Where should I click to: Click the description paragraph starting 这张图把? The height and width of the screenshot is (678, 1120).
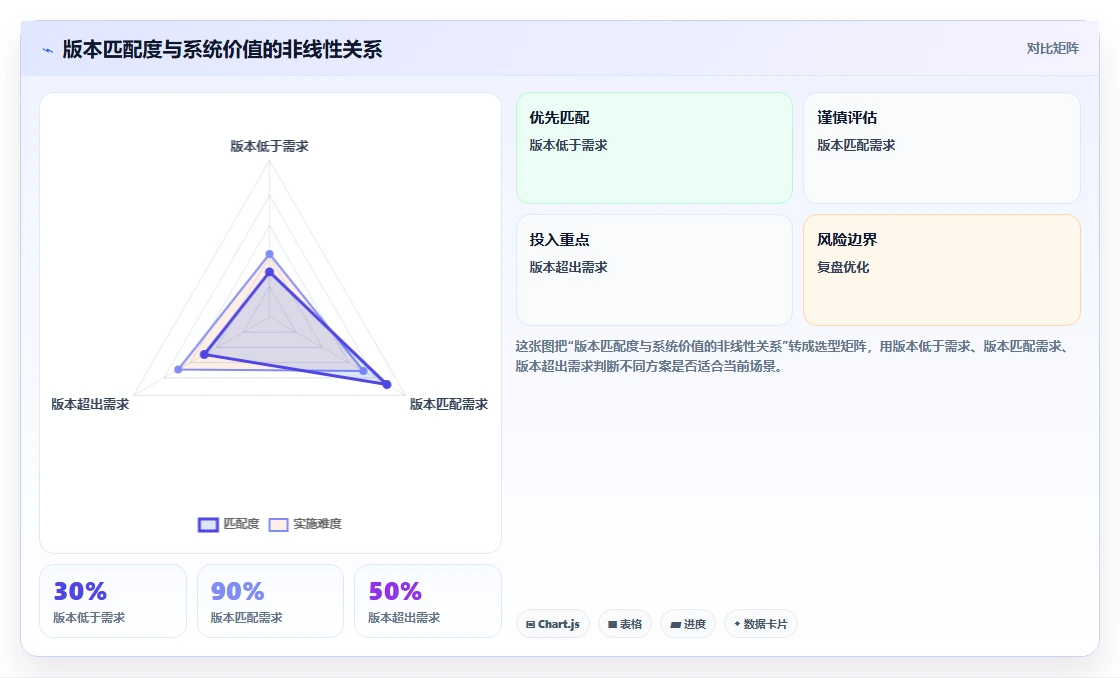(x=793, y=357)
